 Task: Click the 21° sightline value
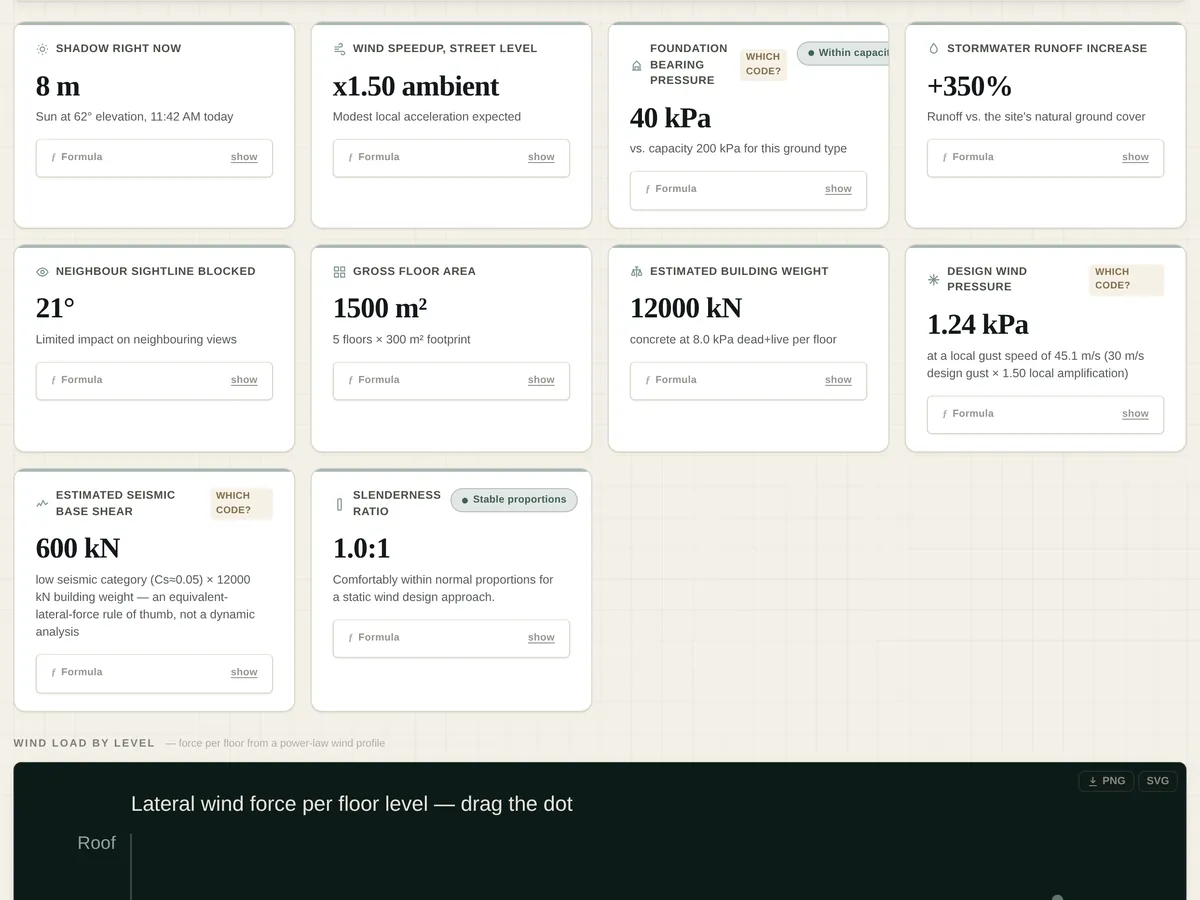coord(55,309)
